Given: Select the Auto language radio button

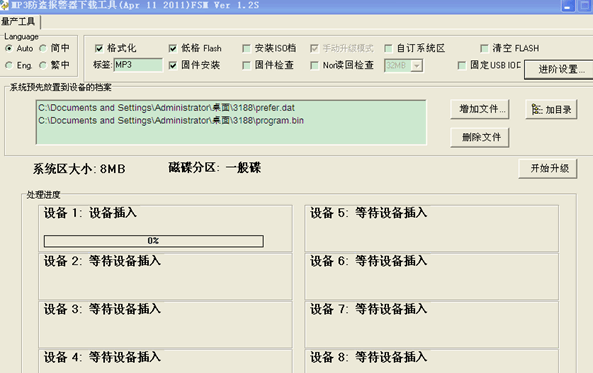Looking at the screenshot, I should pos(9,48).
